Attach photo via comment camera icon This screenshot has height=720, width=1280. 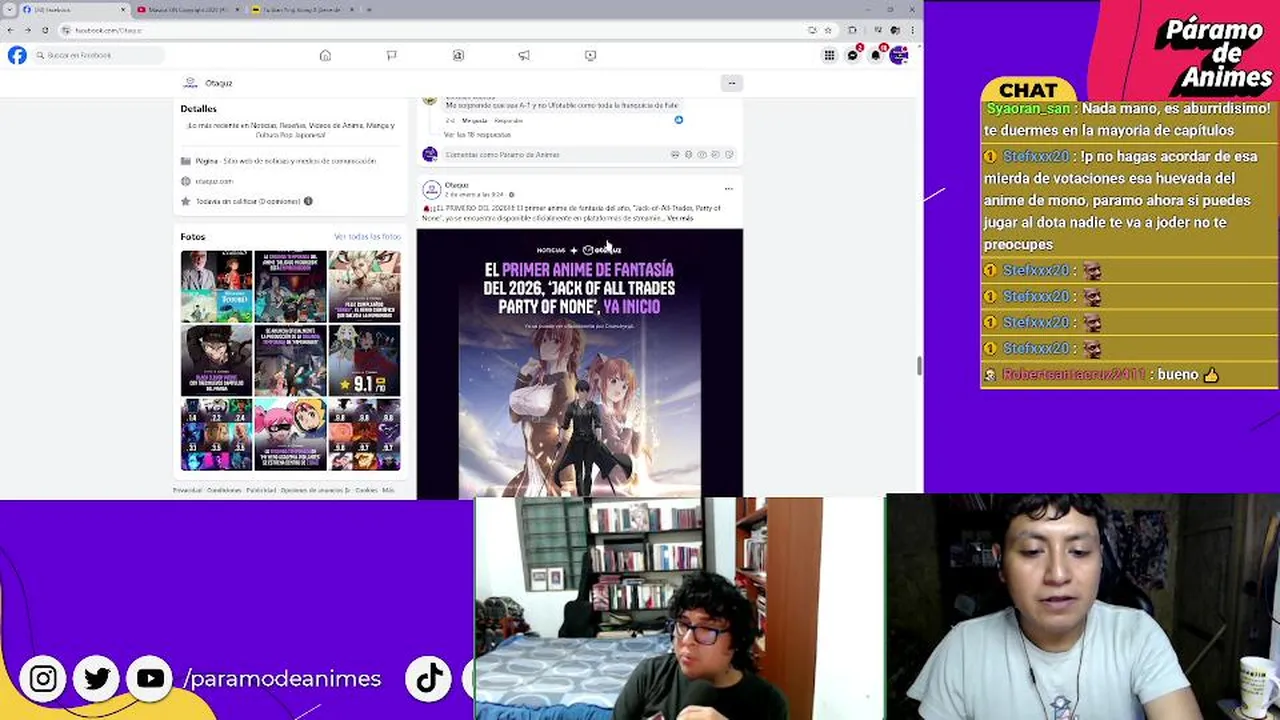click(702, 154)
